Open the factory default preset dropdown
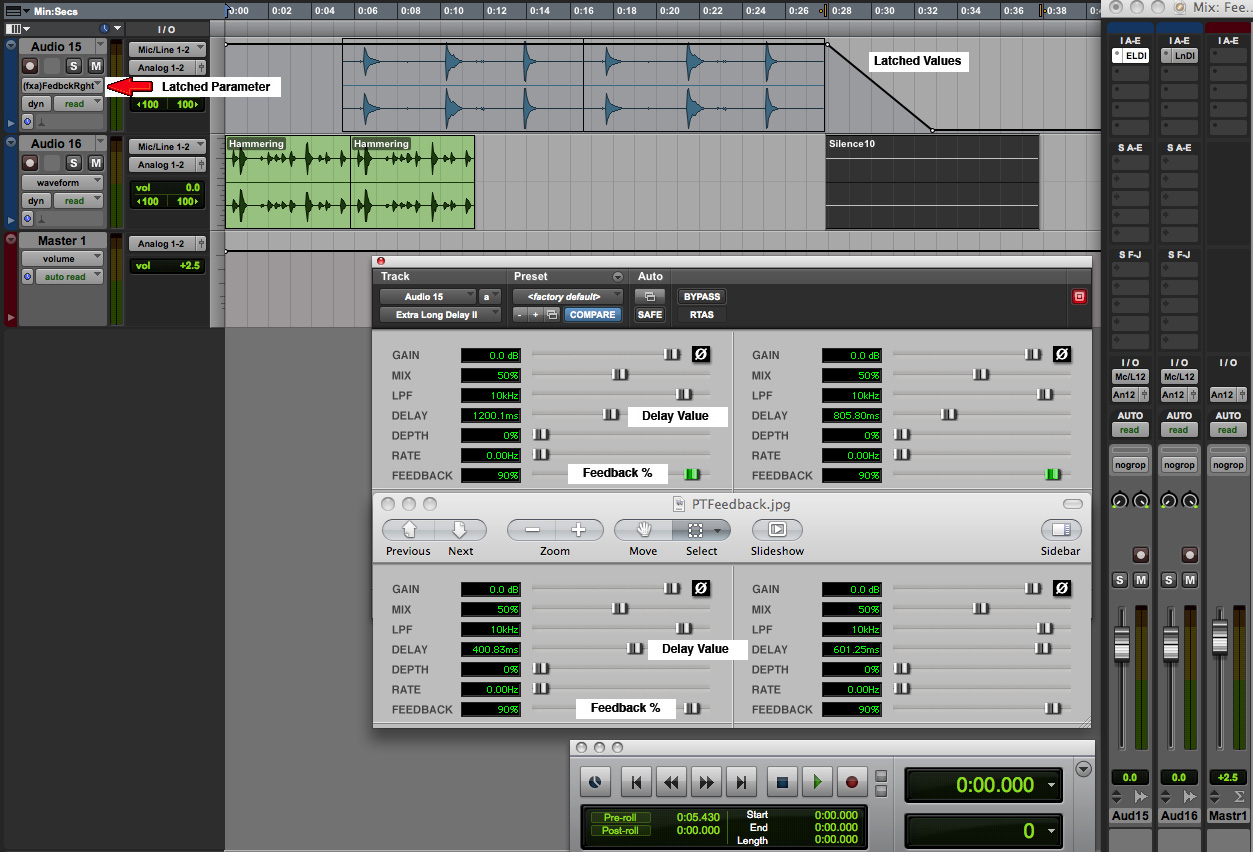Screen dimensions: 1253x852 tap(568, 297)
